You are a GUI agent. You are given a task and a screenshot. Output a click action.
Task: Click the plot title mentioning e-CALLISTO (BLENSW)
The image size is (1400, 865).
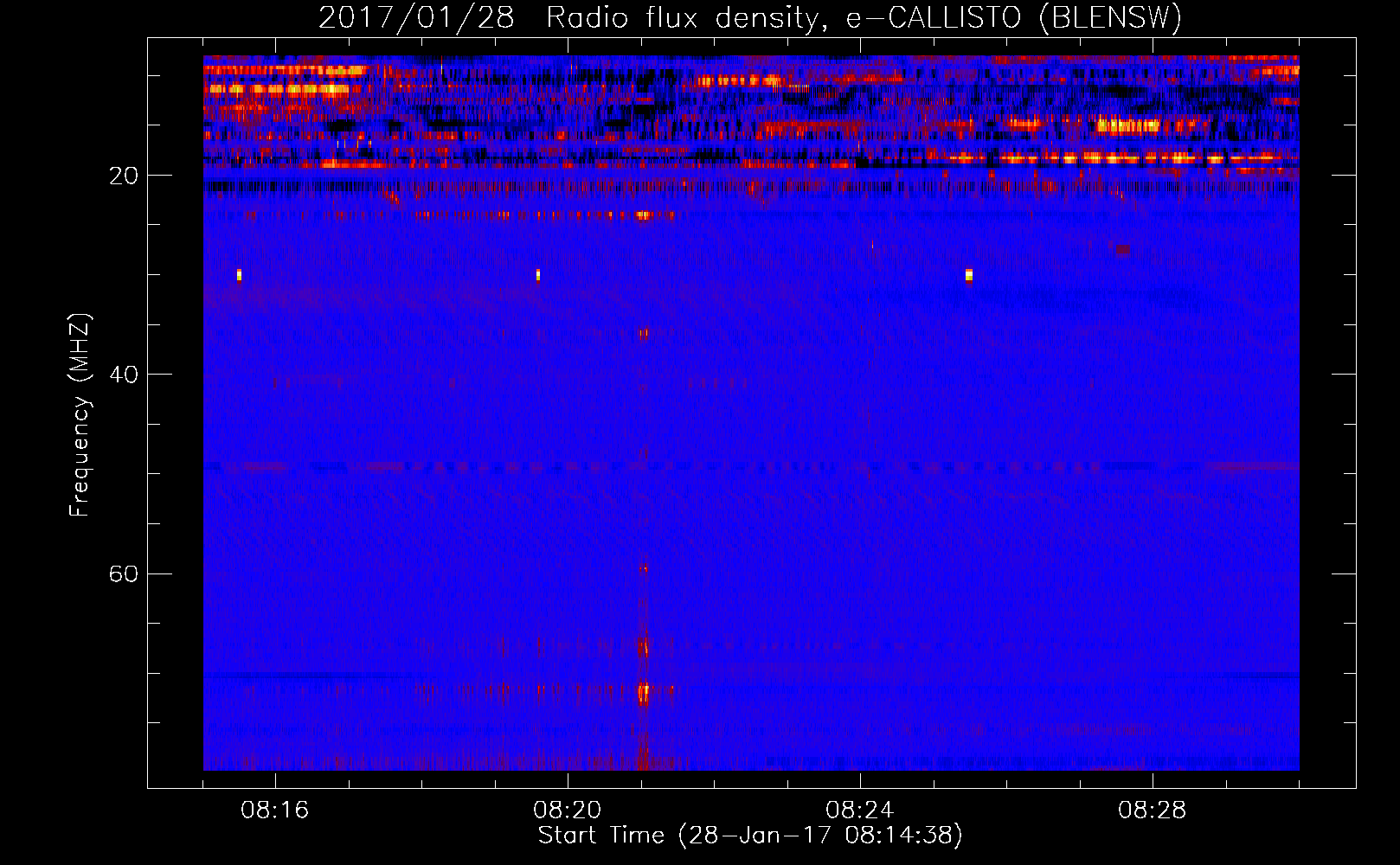click(x=750, y=17)
